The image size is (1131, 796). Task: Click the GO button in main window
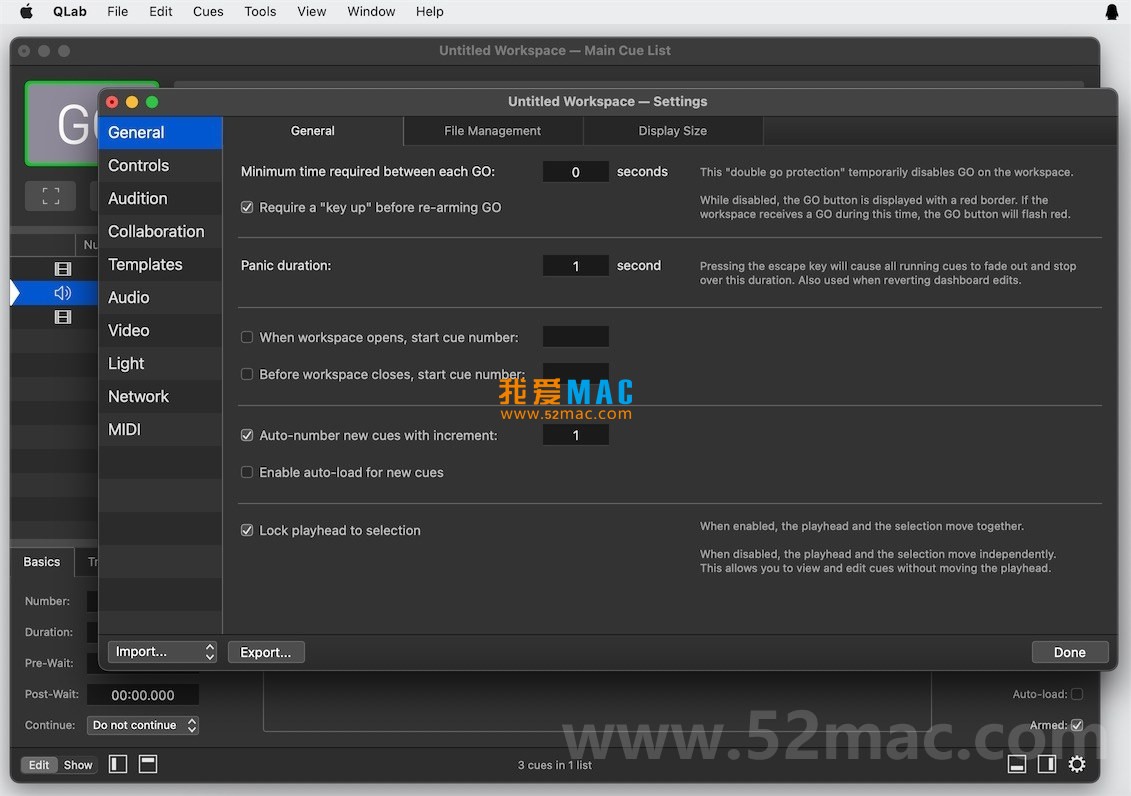62,123
